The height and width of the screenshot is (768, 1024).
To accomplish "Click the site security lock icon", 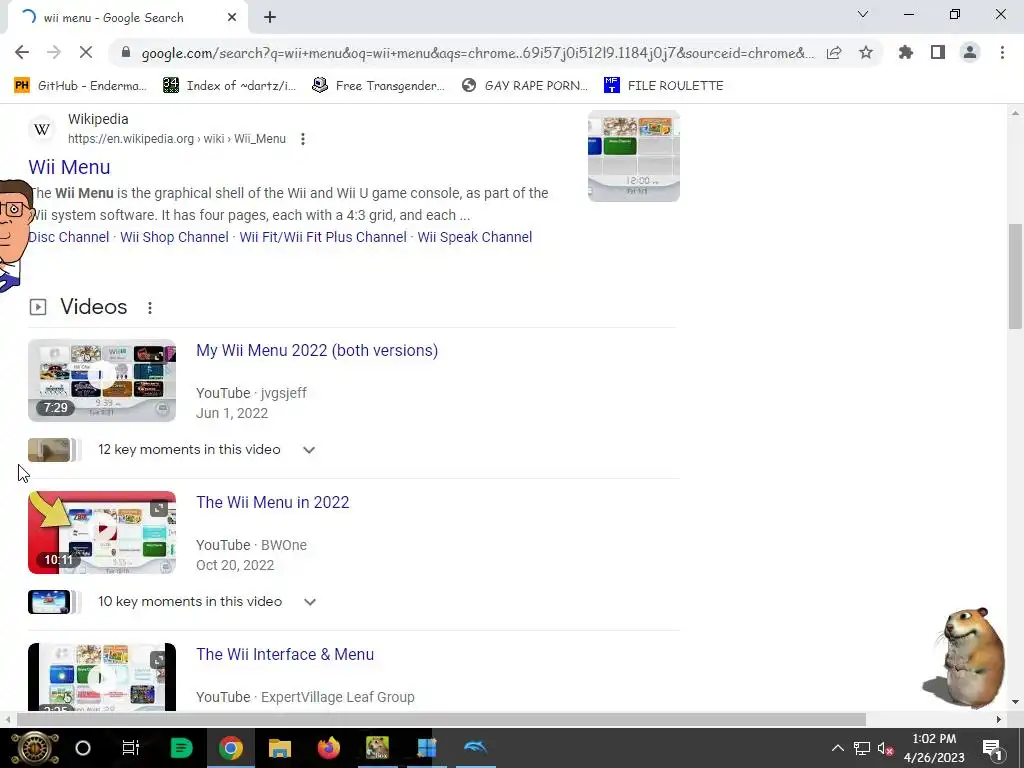I will click(x=126, y=53).
